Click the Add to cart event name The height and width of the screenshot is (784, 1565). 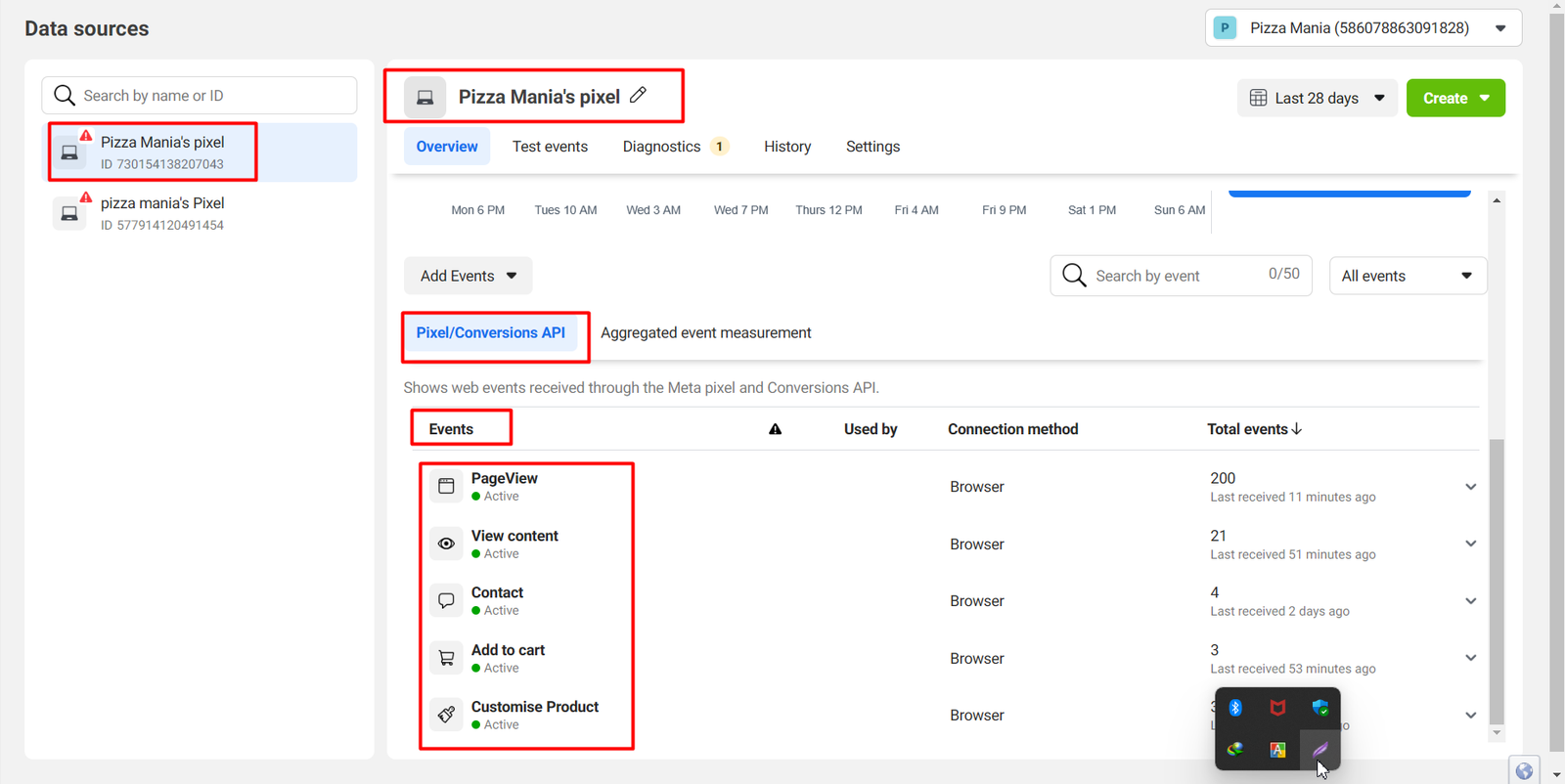pyautogui.click(x=508, y=650)
